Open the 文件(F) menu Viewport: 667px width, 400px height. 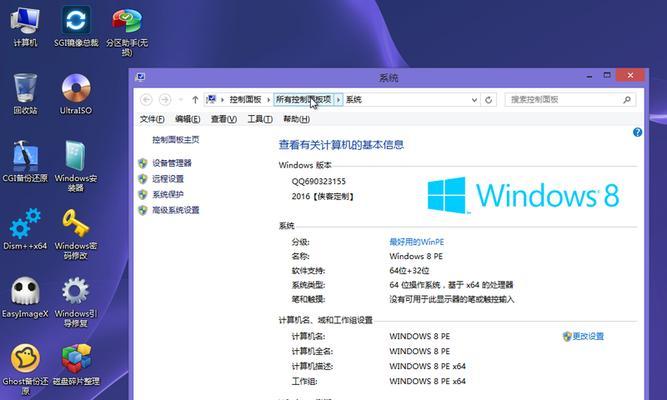click(152, 119)
